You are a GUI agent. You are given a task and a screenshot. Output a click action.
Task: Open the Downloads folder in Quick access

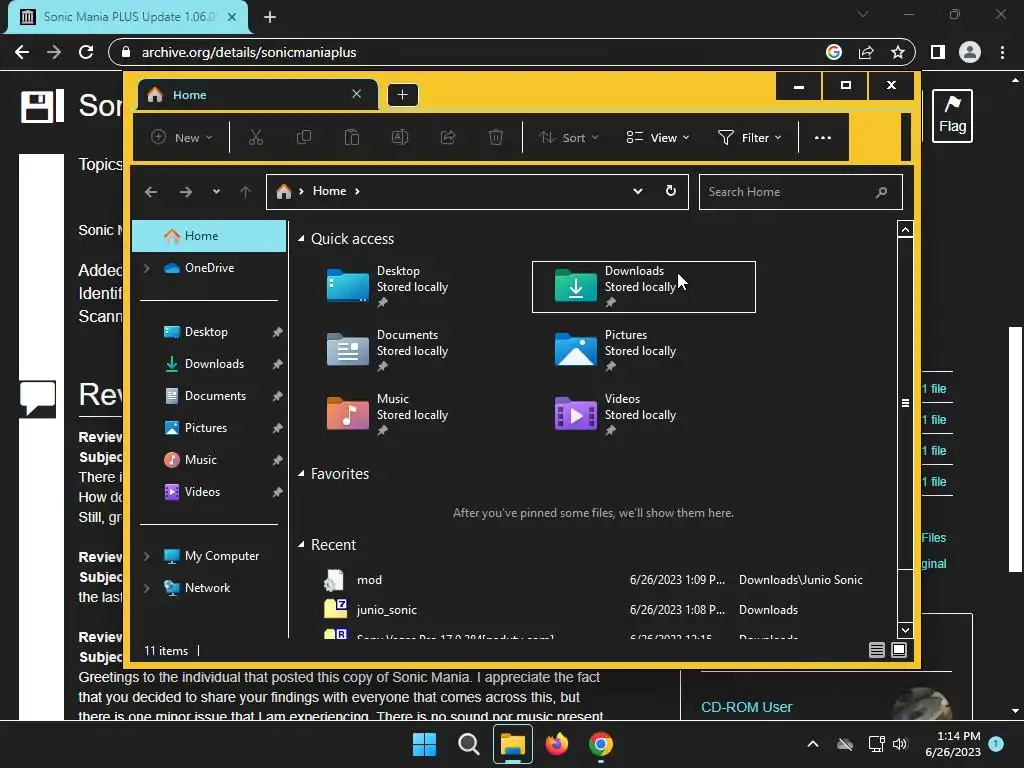pyautogui.click(x=643, y=287)
